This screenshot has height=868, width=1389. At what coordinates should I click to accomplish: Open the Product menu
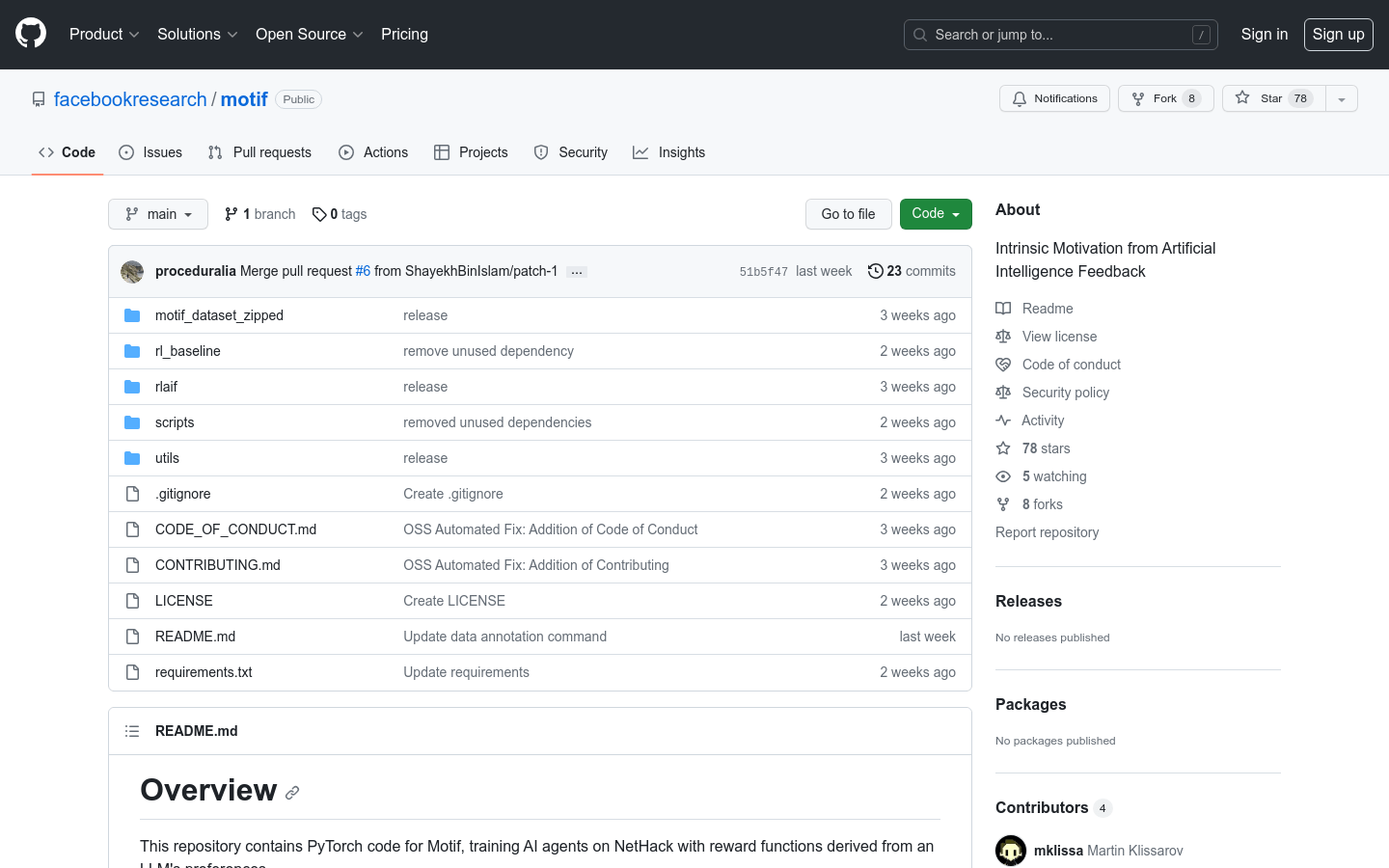[104, 34]
